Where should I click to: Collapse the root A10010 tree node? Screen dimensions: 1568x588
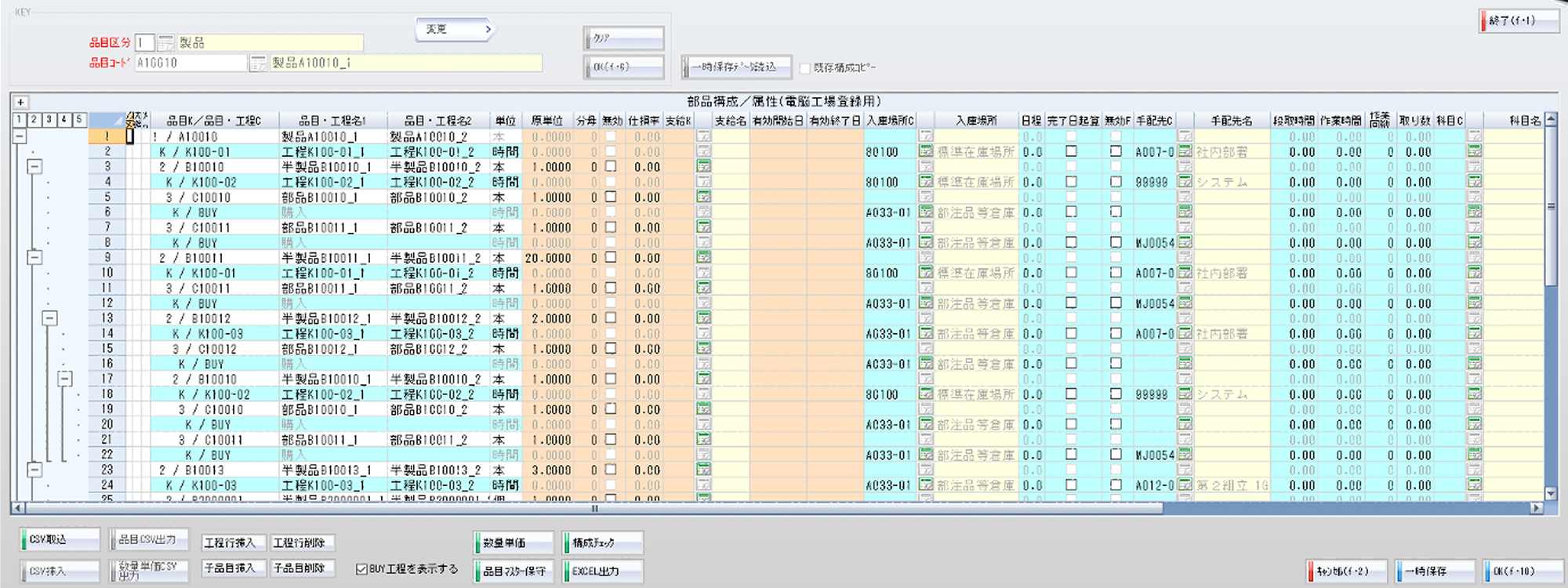pos(20,136)
